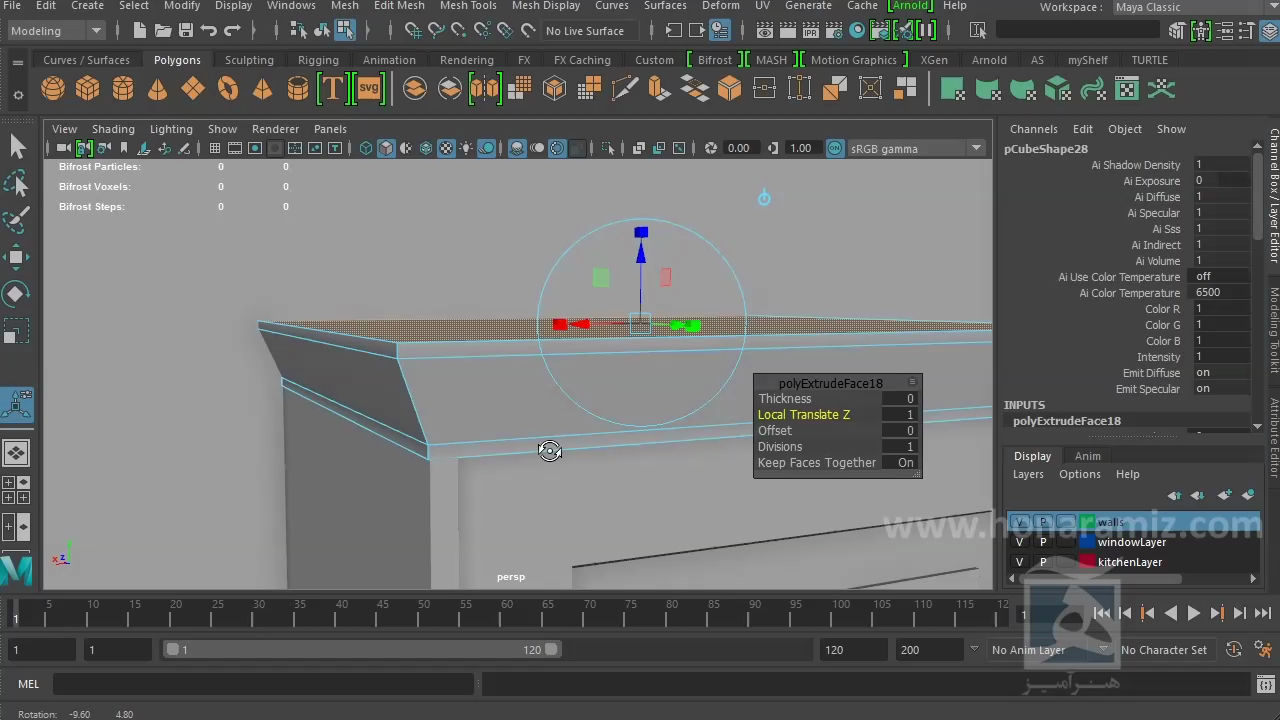Click No Live Surface button

point(585,31)
